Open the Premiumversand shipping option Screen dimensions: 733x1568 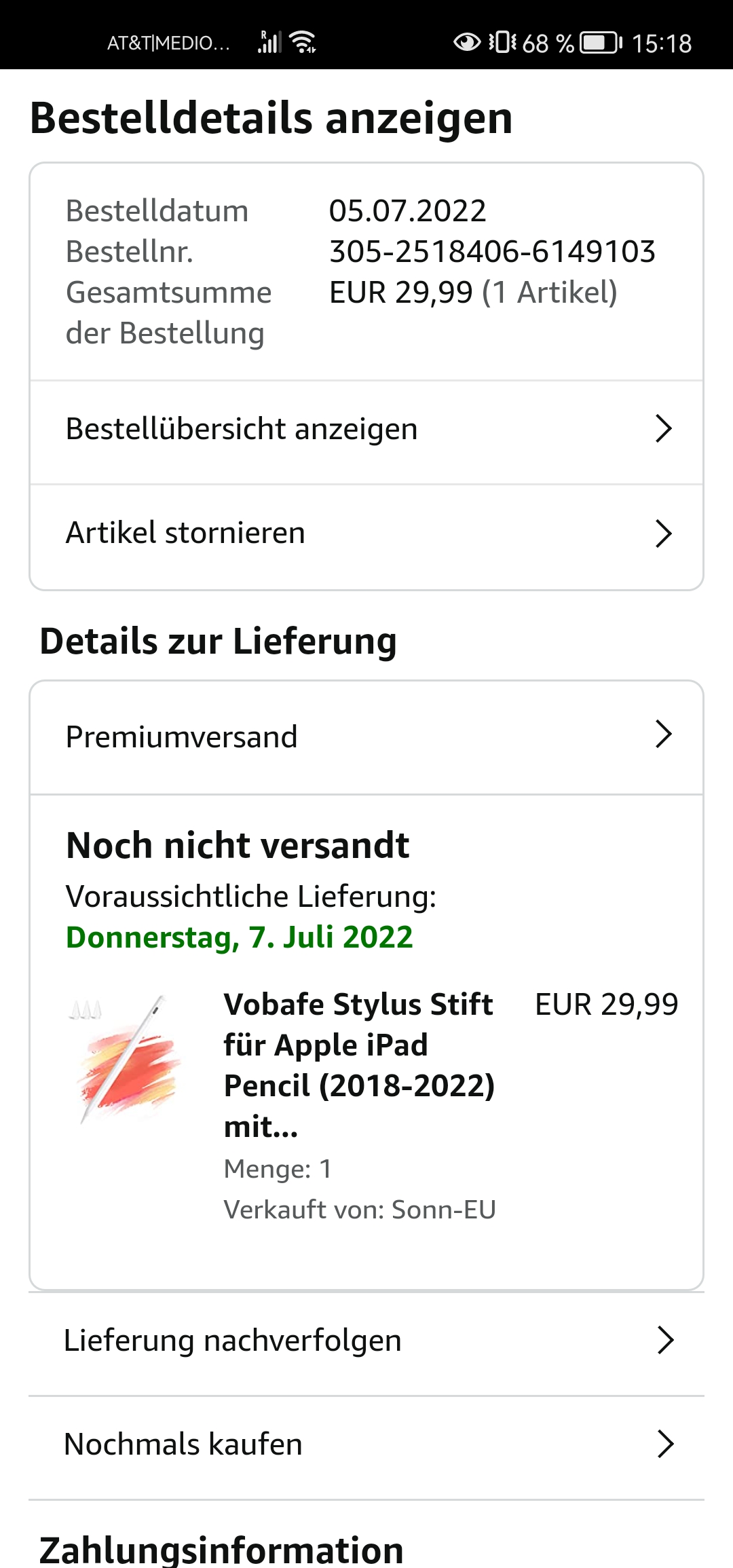pos(181,736)
